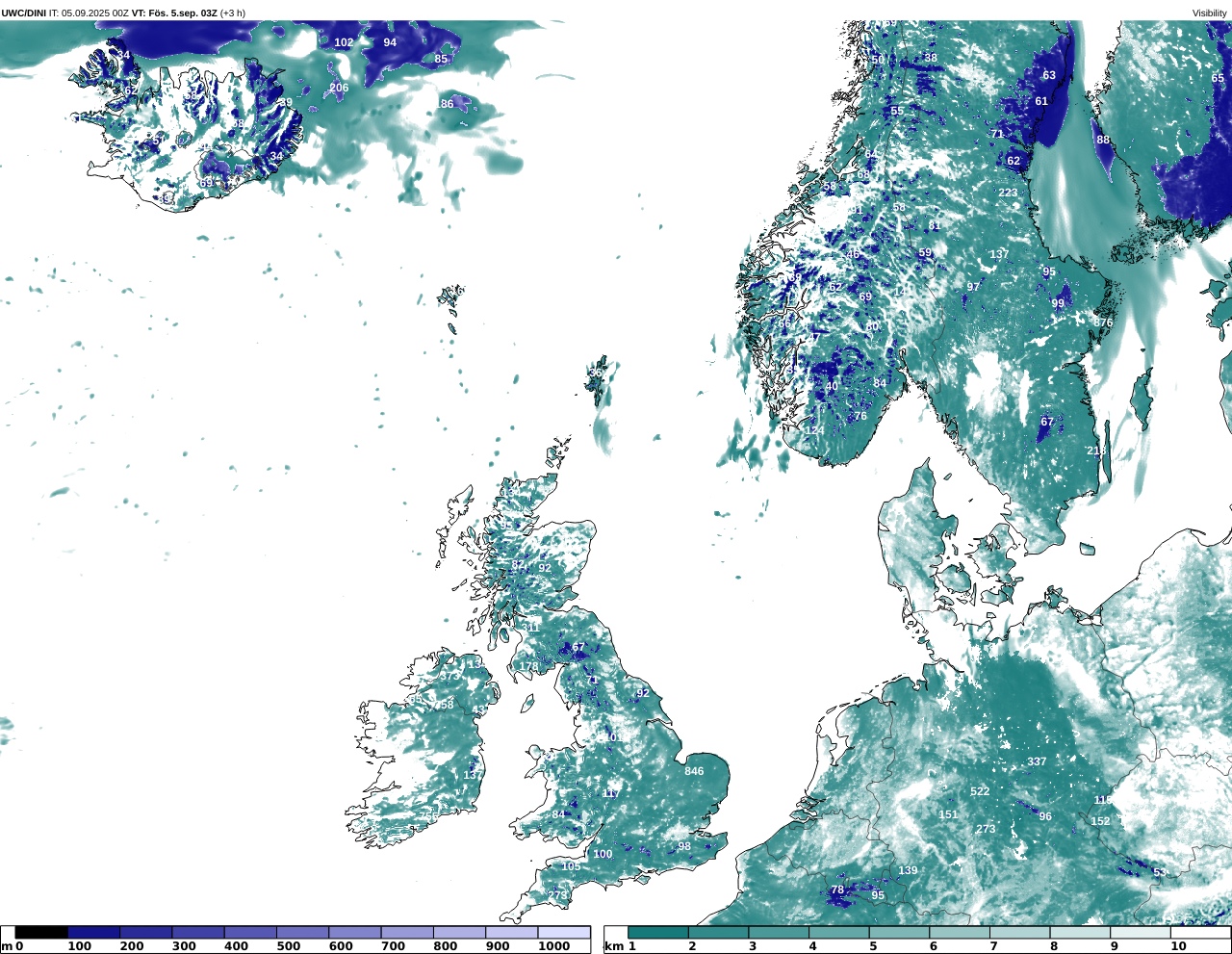1232x954 pixels.
Task: Click the '78' value in northern France
Action: click(837, 890)
